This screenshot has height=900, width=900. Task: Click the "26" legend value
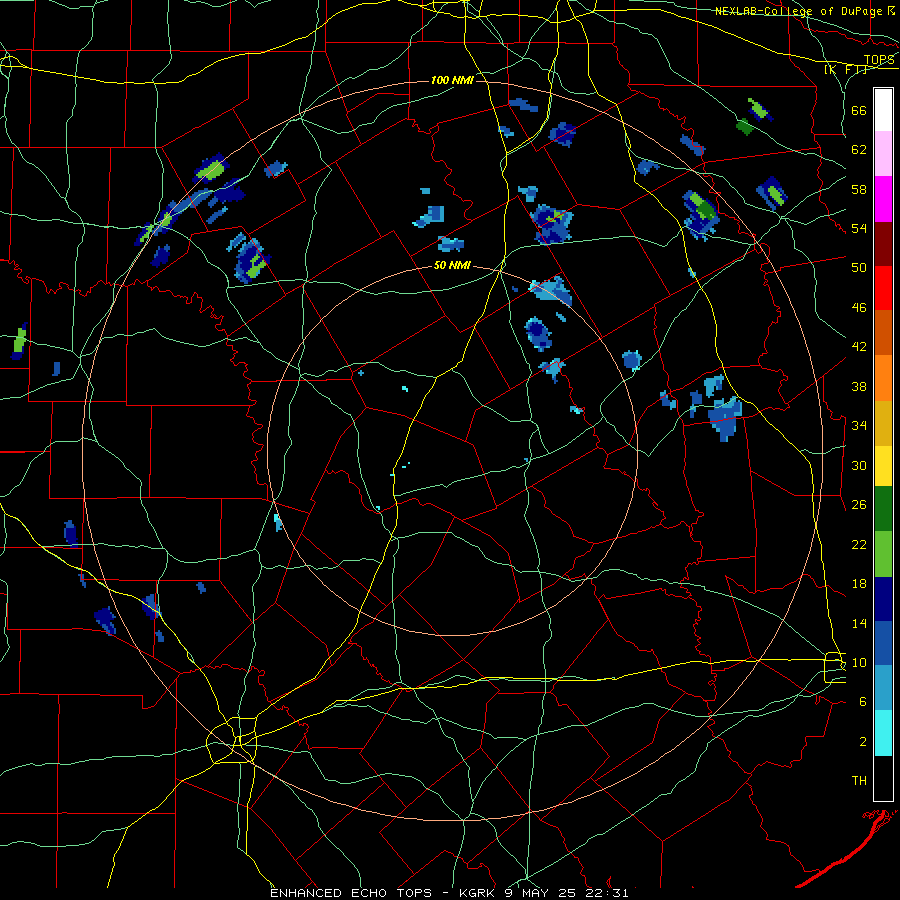pos(859,505)
